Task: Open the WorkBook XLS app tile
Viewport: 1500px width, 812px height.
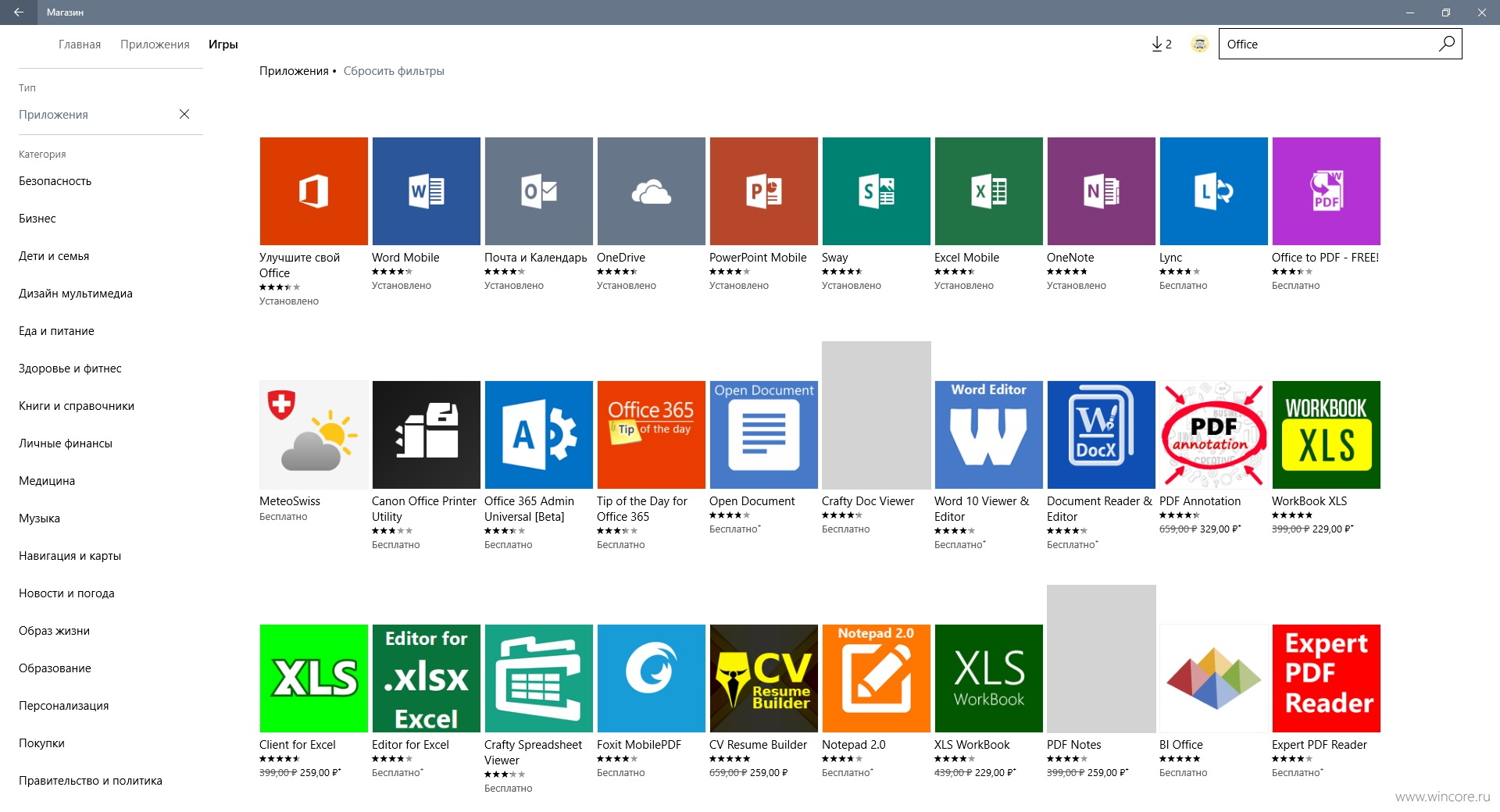Action: tap(1326, 435)
